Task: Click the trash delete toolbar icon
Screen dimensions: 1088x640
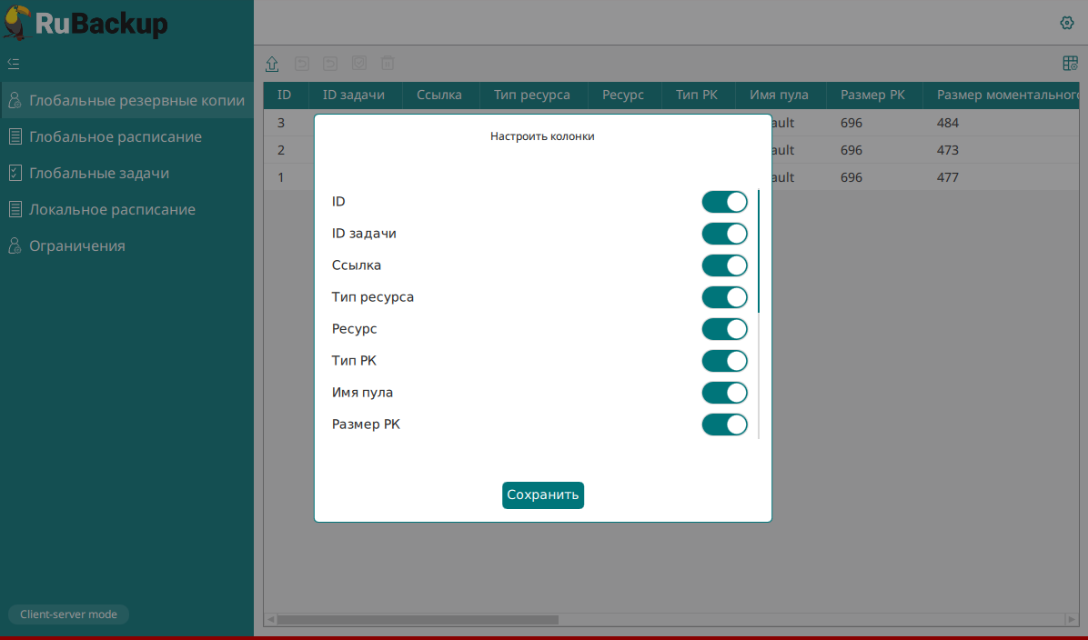Action: [x=388, y=64]
